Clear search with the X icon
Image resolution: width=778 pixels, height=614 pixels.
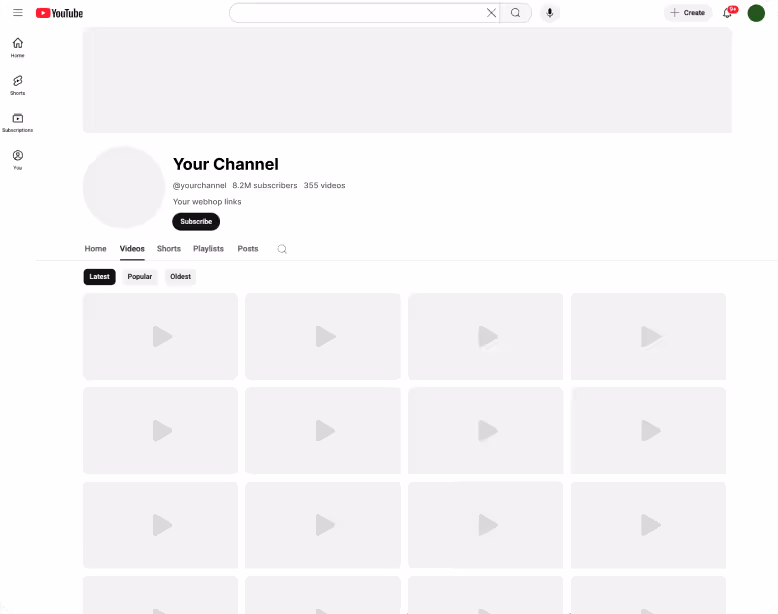491,13
